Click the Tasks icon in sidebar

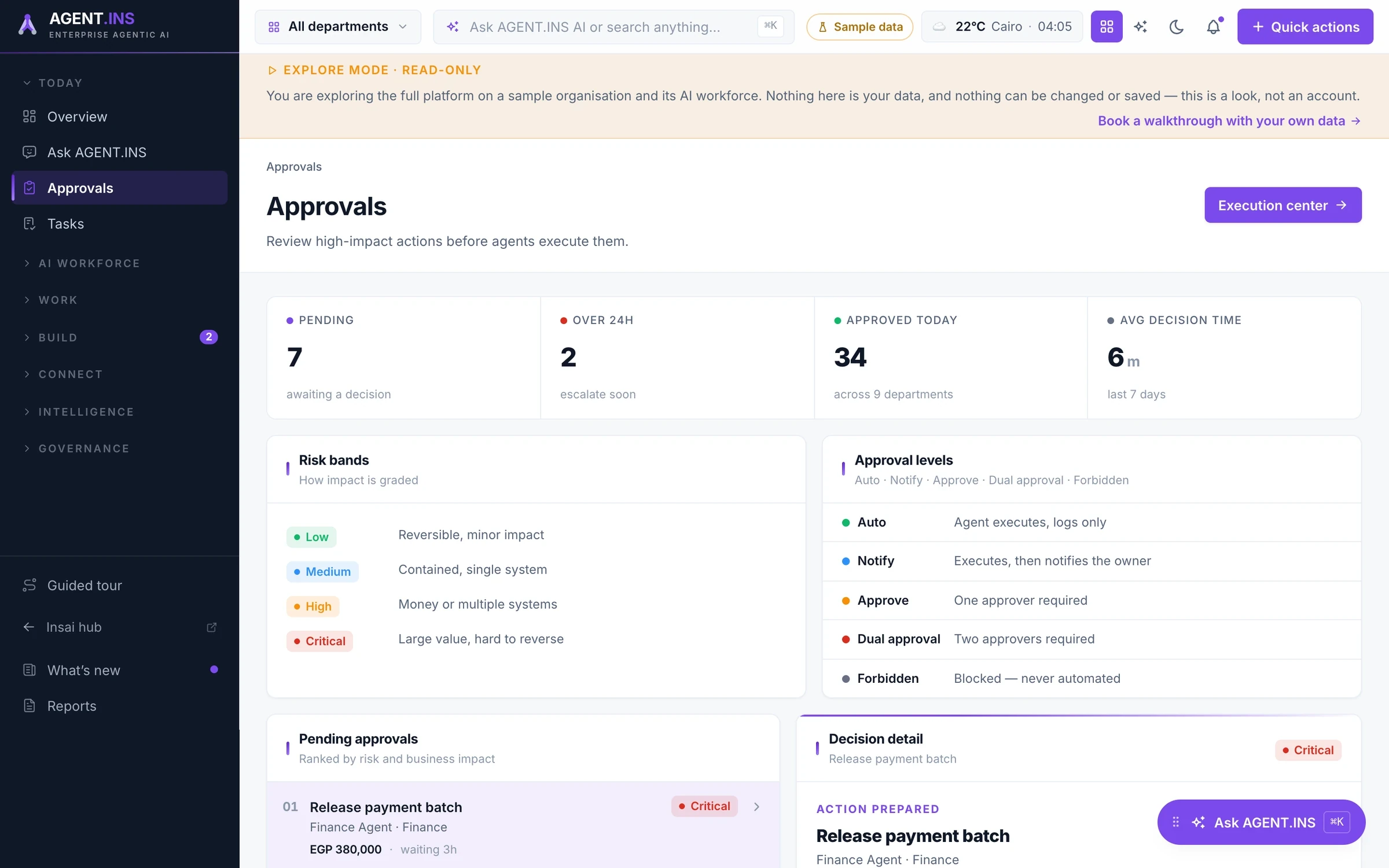pyautogui.click(x=30, y=223)
